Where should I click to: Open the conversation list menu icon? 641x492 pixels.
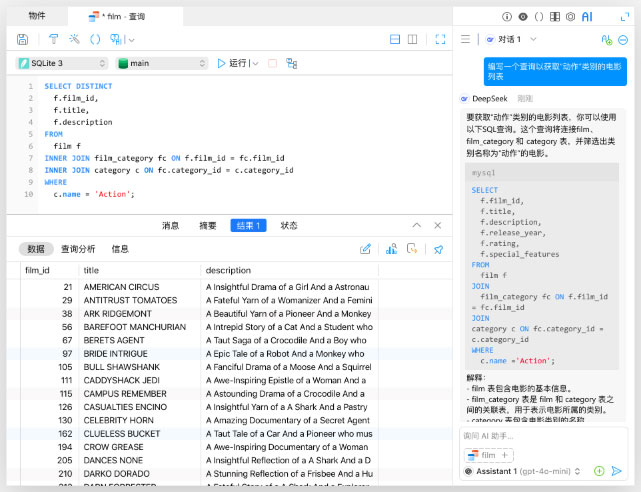point(465,39)
